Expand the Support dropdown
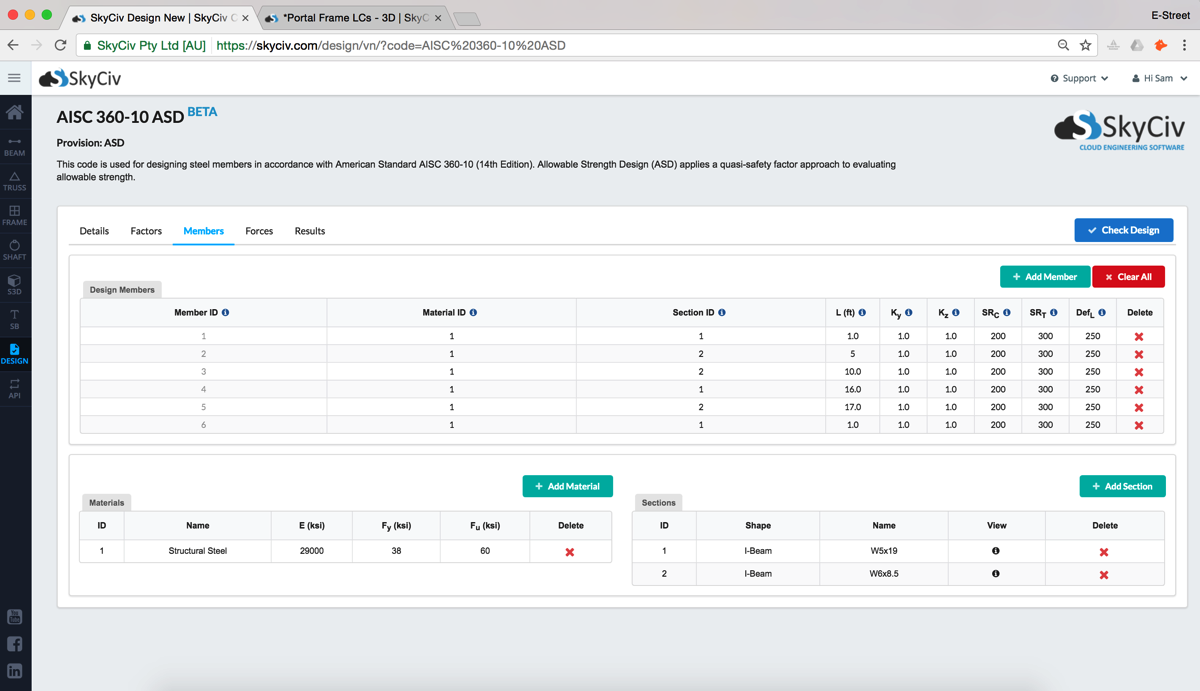The width and height of the screenshot is (1200, 691). [1079, 78]
